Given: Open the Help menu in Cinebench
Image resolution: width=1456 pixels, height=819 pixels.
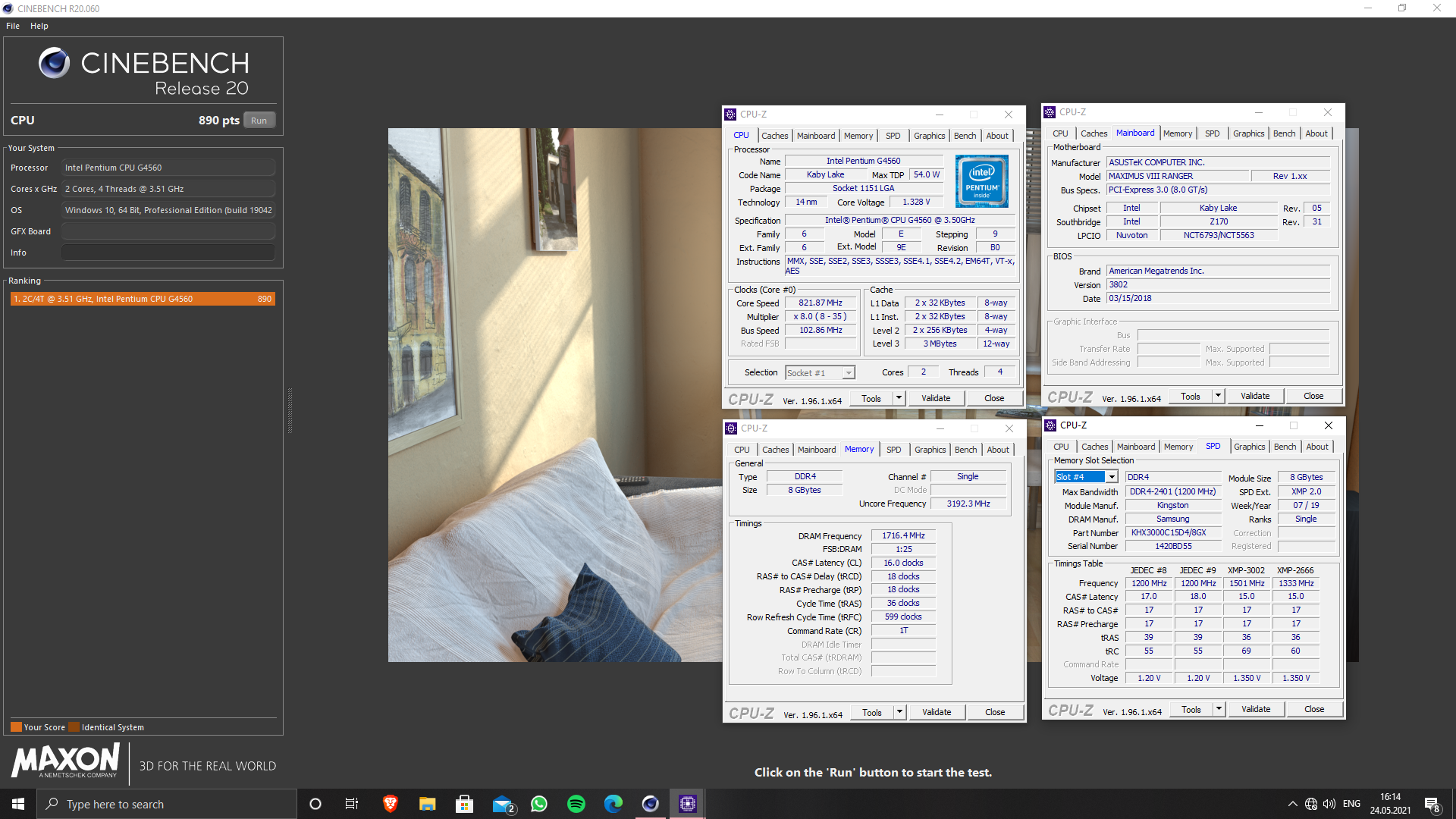Looking at the screenshot, I should click(x=39, y=26).
